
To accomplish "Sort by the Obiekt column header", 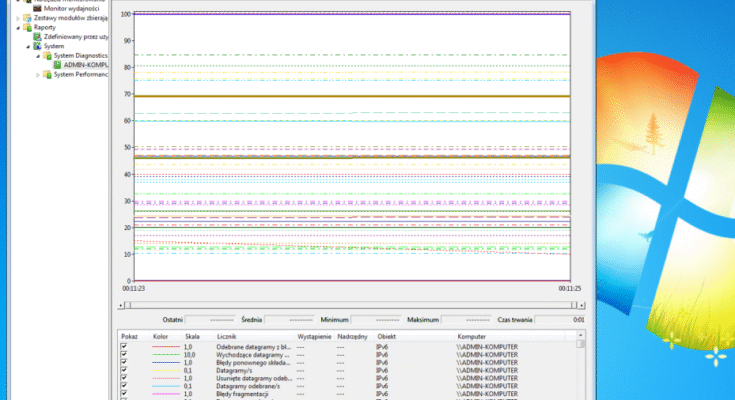I will [387, 336].
